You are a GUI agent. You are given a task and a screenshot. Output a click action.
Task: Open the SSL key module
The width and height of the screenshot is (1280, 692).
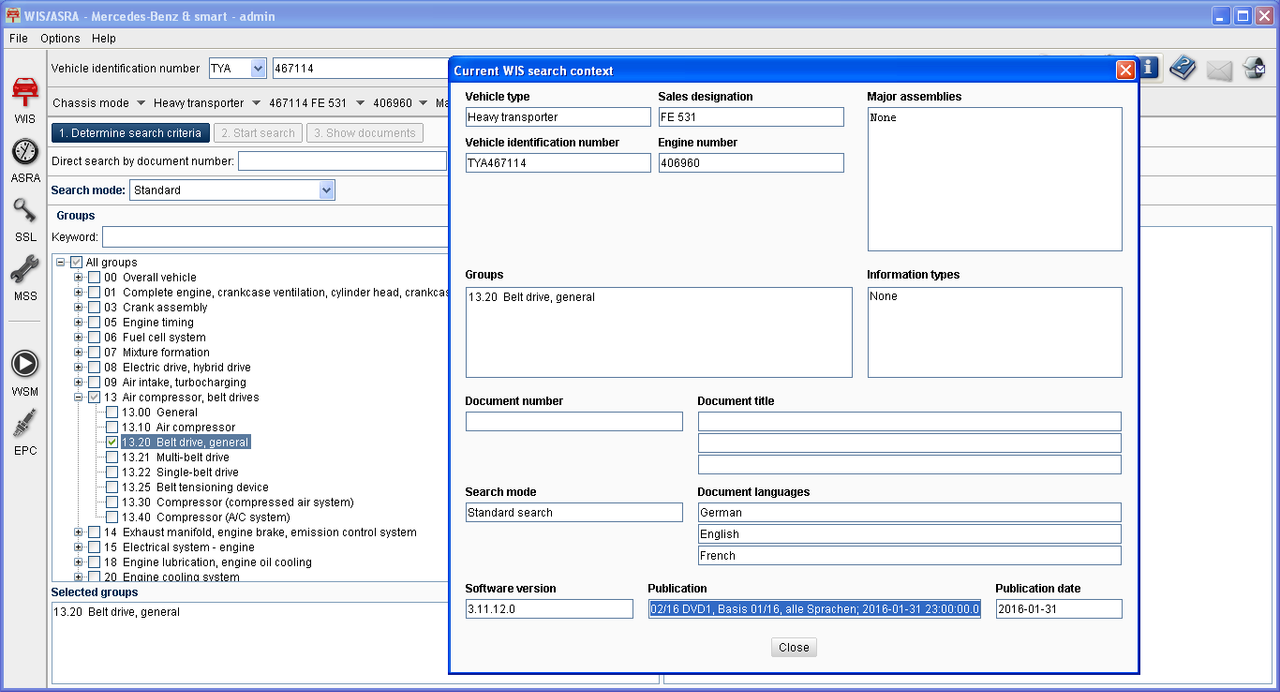[x=25, y=220]
